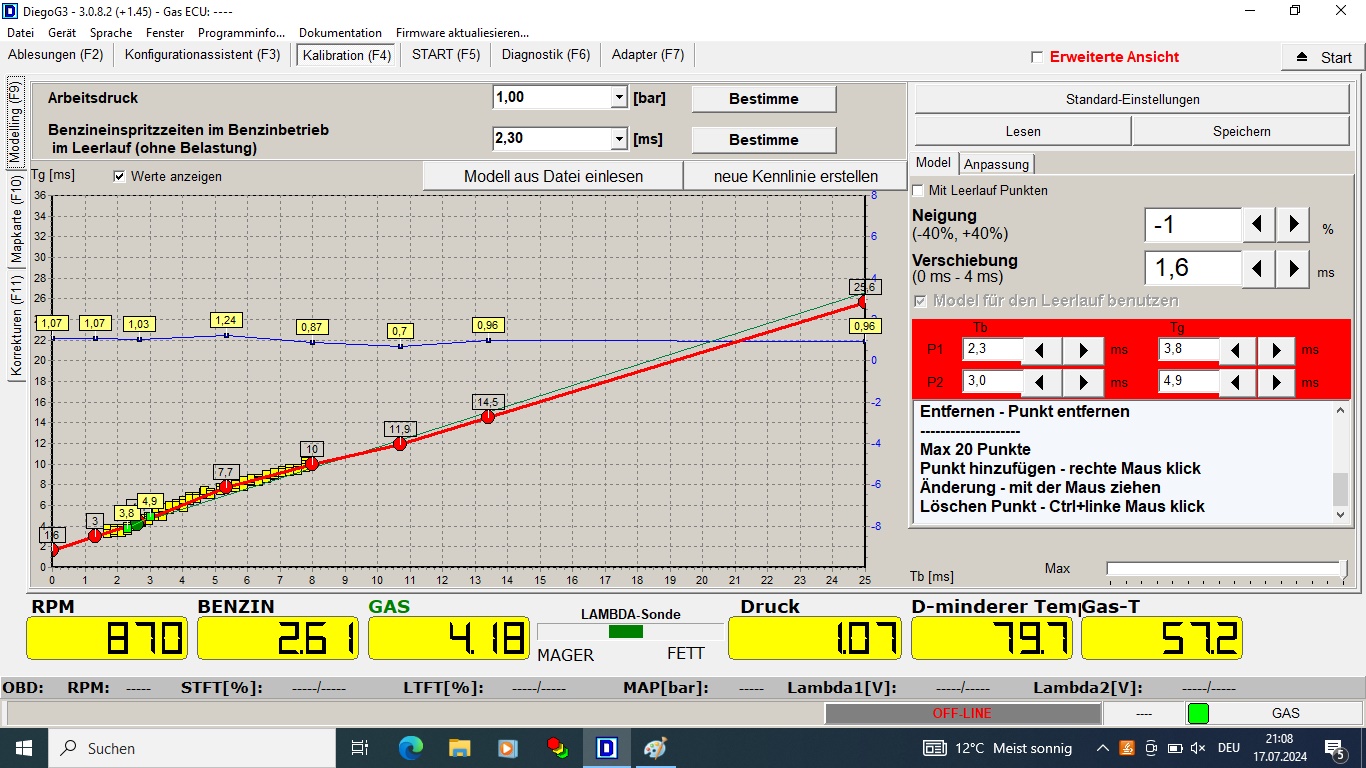Screen dimensions: 1366x768
Task: Decrease P1 Tb value arrow
Action: coord(1042,350)
